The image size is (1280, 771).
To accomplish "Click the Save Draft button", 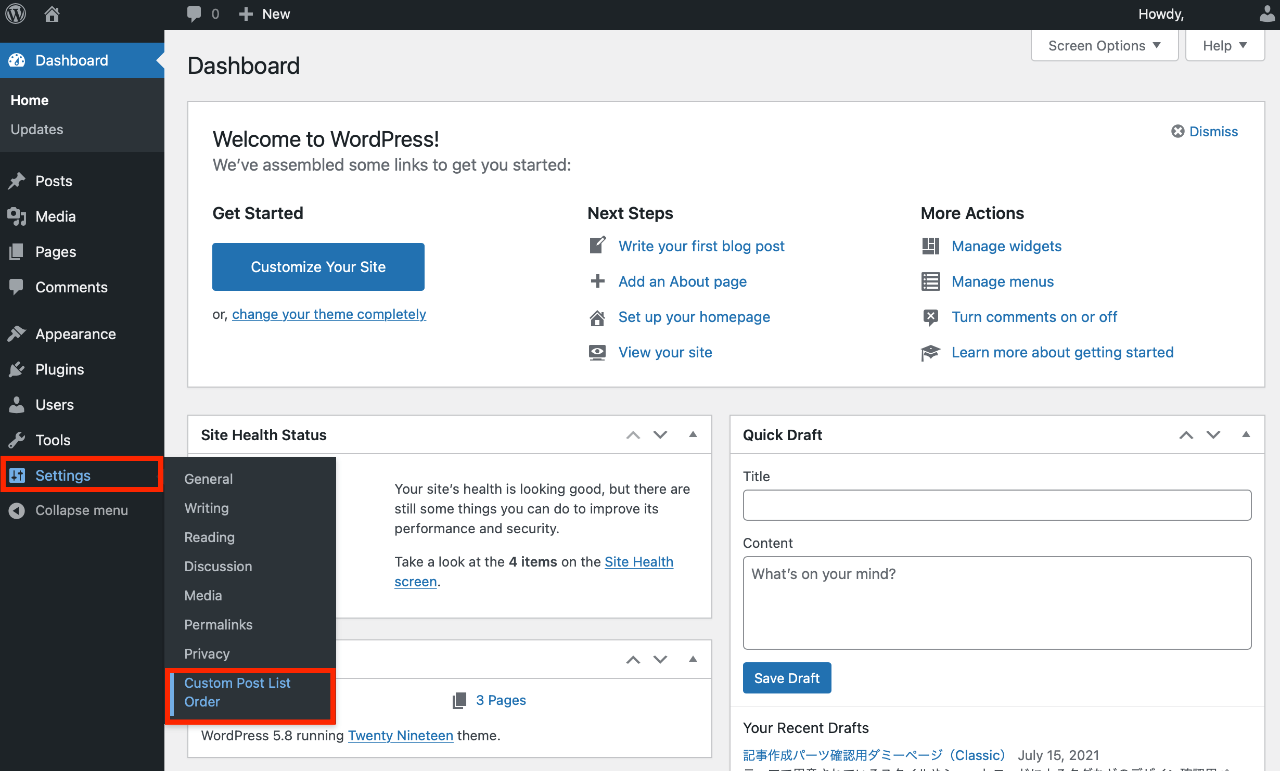I will pyautogui.click(x=787, y=678).
